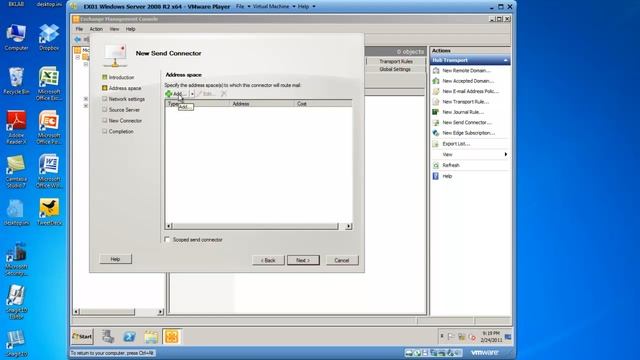This screenshot has width=640, height=360.
Task: Click New Edge Subscription action
Action: click(468, 133)
